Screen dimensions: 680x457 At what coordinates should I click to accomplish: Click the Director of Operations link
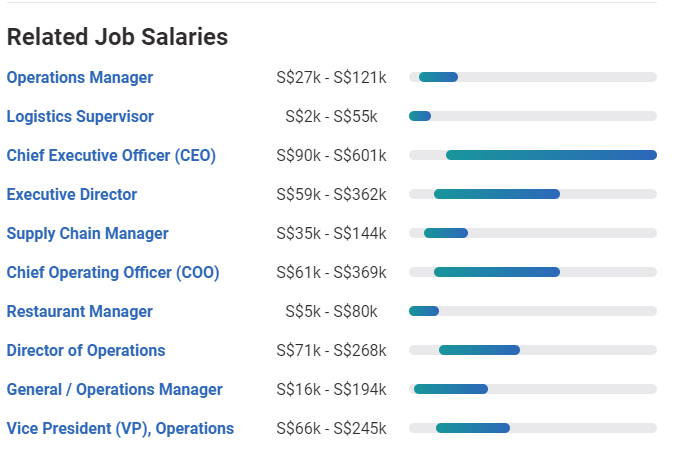tap(86, 350)
